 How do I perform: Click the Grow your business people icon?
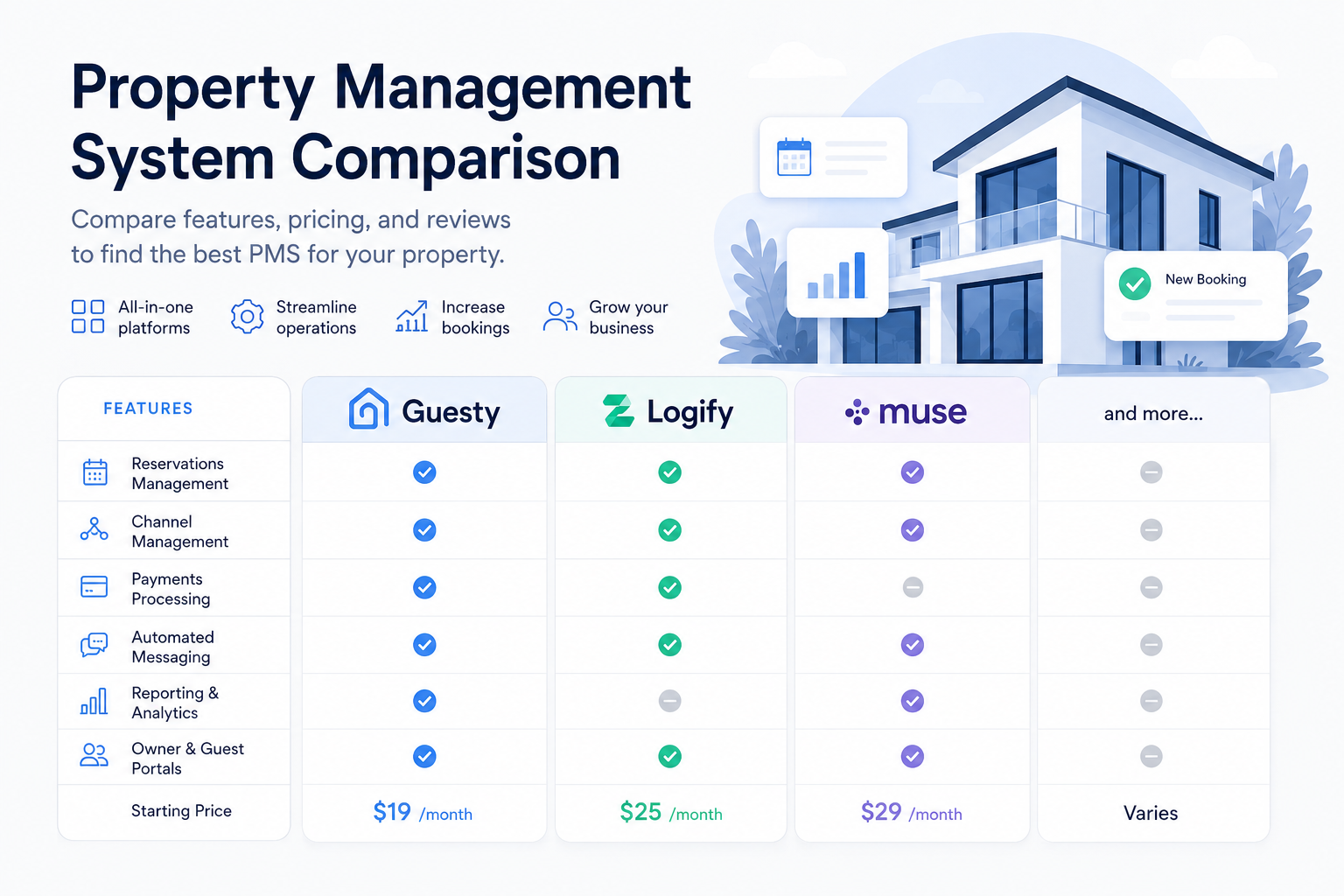coord(560,317)
